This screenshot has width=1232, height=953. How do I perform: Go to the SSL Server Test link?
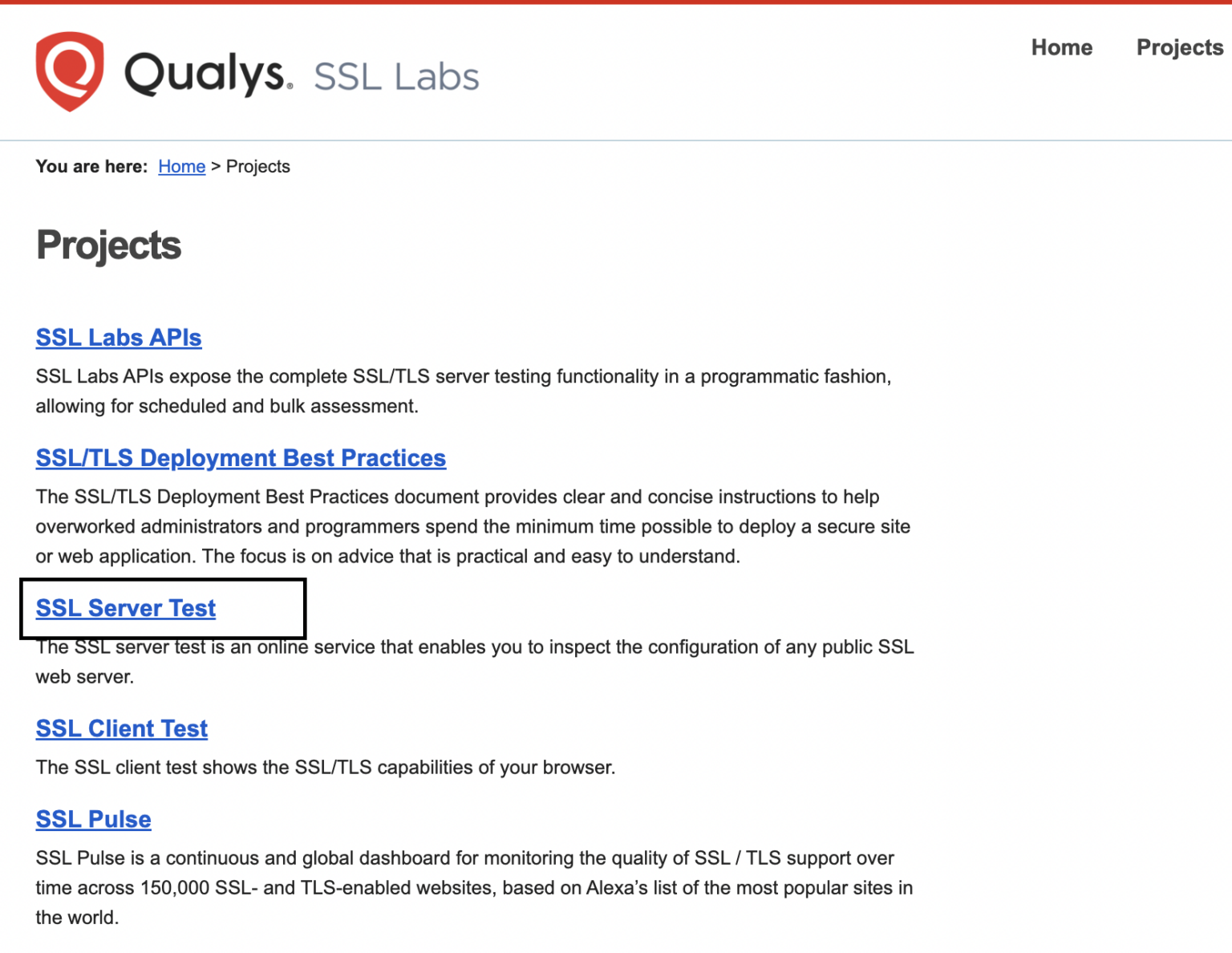126,608
